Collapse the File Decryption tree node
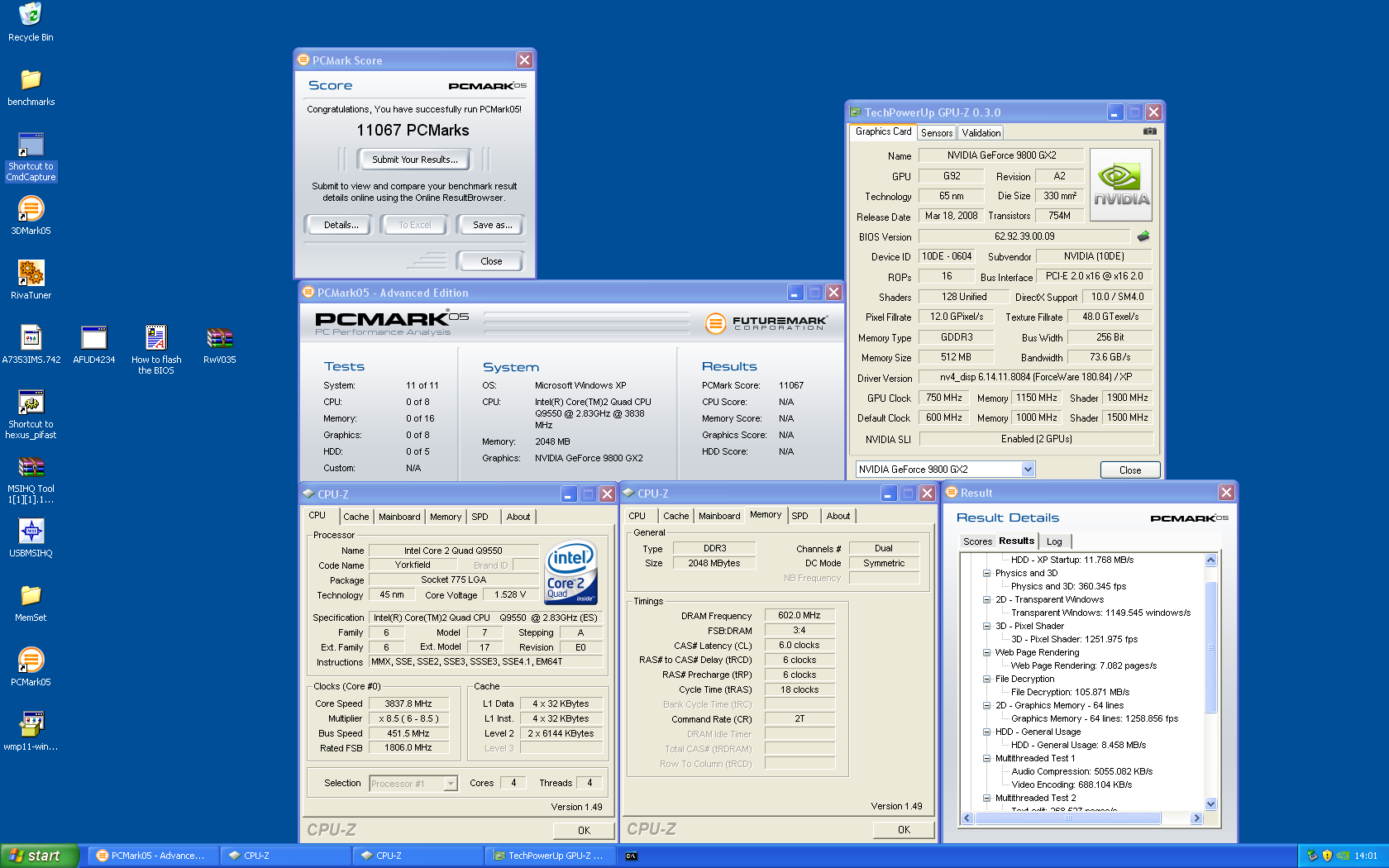 pos(986,679)
